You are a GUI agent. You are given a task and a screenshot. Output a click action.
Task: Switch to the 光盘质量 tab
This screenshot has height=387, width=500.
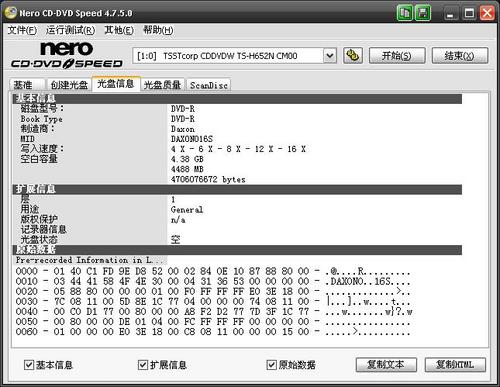click(162, 85)
